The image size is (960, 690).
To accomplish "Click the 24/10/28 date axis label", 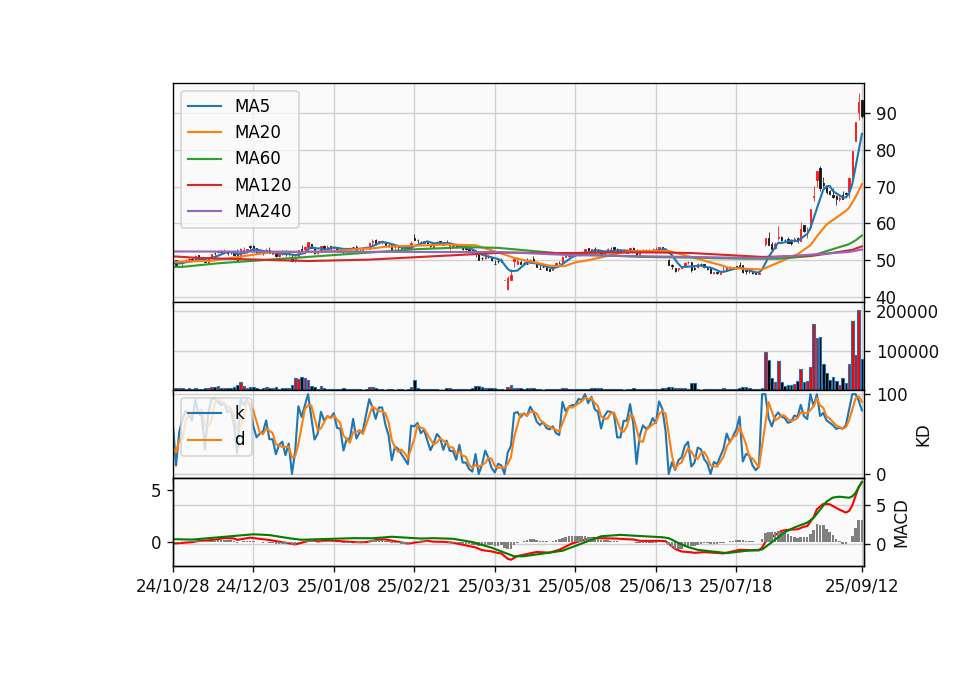I will (x=173, y=586).
